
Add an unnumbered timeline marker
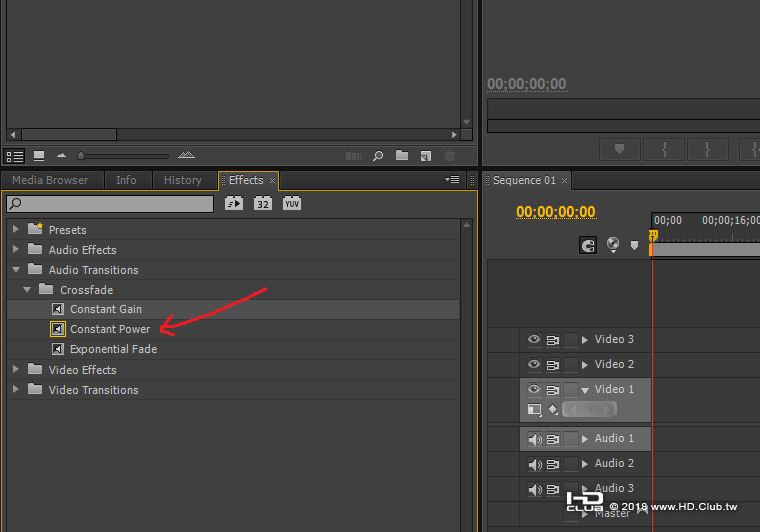(634, 245)
